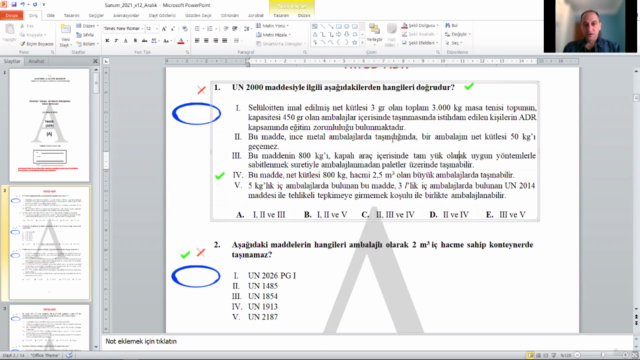
Task: Activate Biçim Boyacısı format painter
Action: click(36, 44)
